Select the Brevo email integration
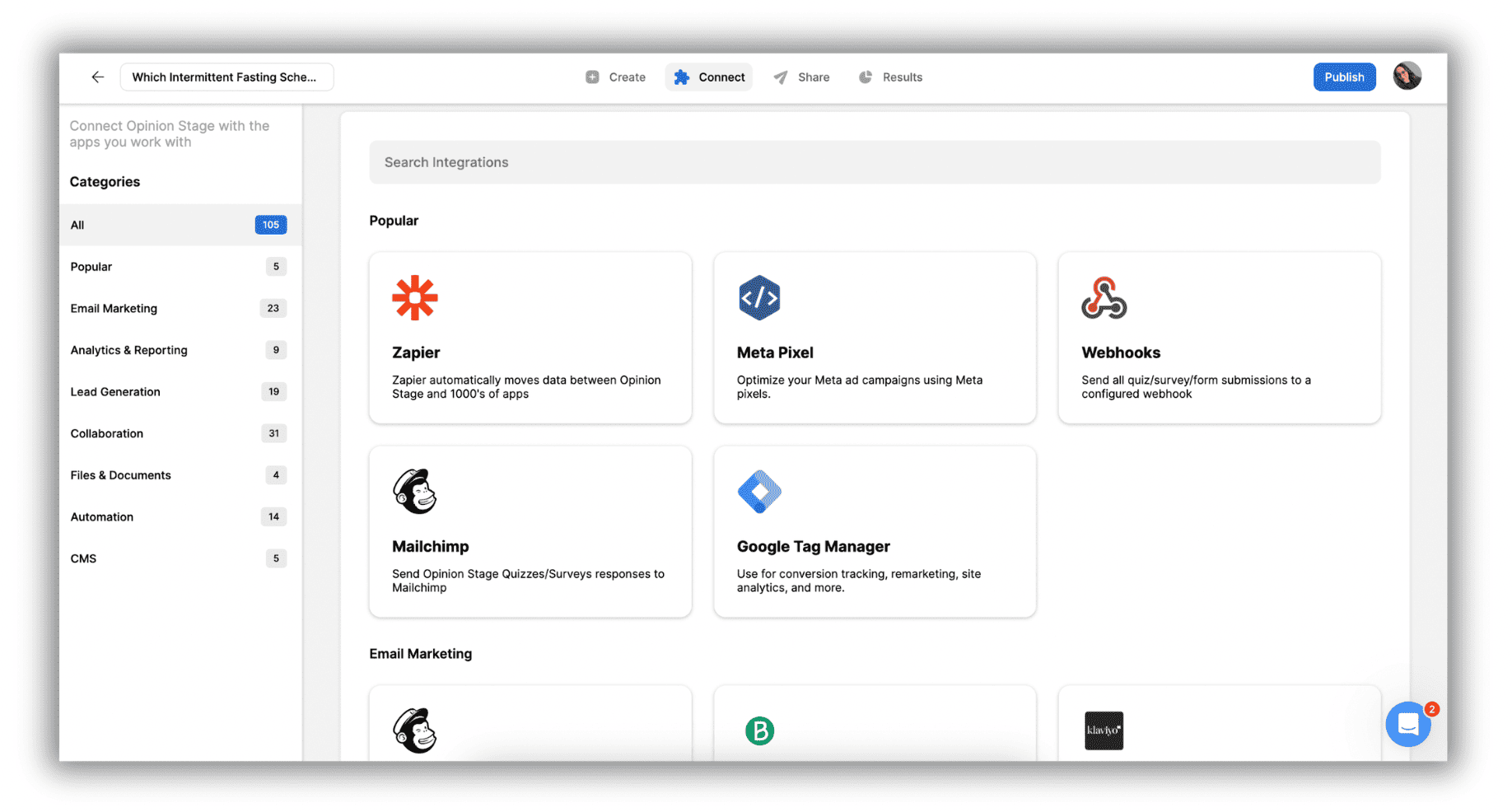The image size is (1512, 812). (x=758, y=730)
